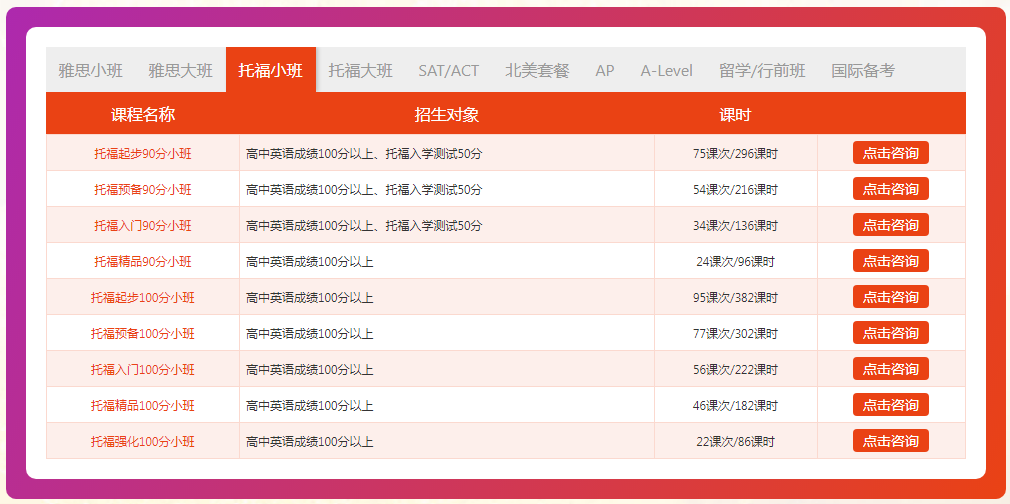Viewport: 1010px width, 504px height.
Task: Click 招生对象 text in 托福入门100分小班 row
Action: 310,370
